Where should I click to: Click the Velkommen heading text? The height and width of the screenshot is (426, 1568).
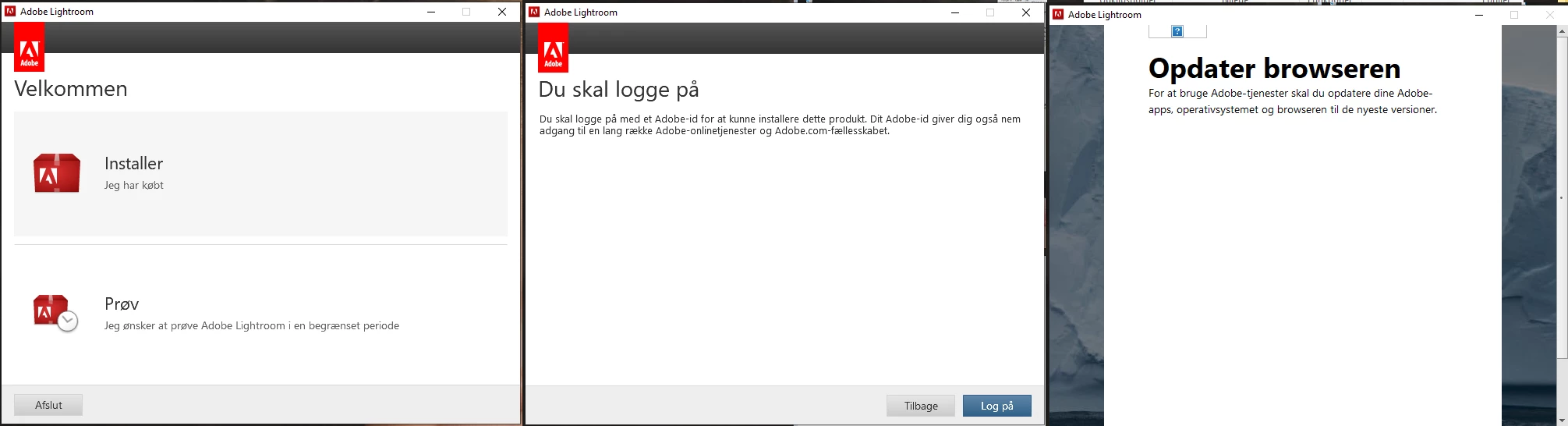tap(71, 89)
